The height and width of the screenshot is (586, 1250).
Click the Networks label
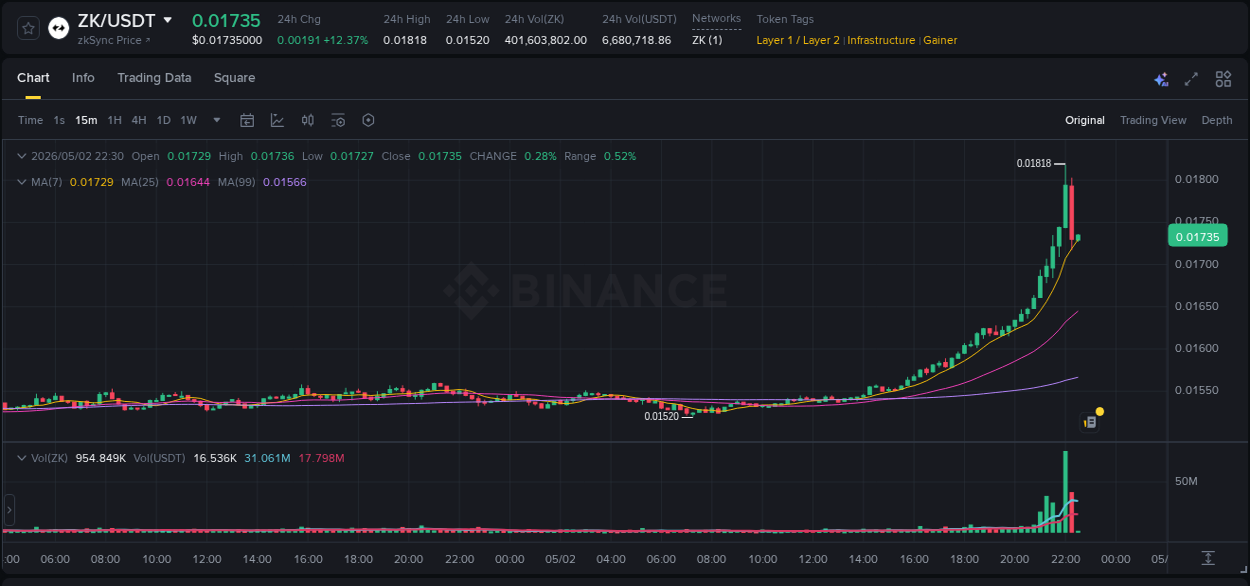tap(716, 18)
